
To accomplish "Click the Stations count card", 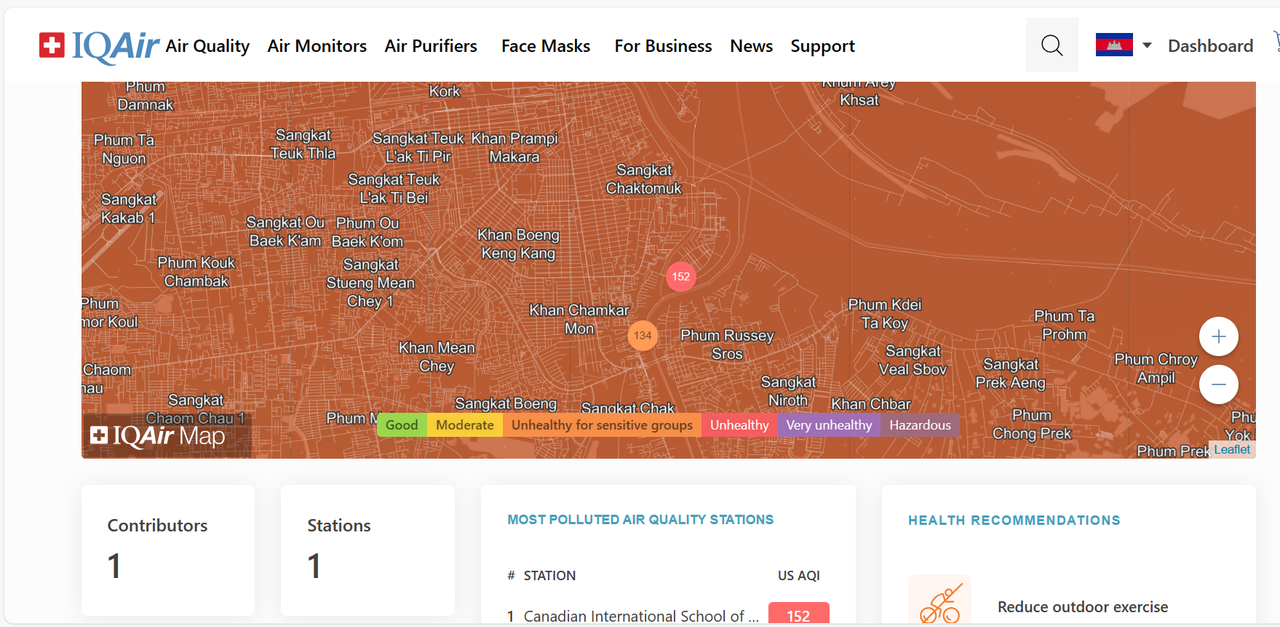I will [368, 551].
